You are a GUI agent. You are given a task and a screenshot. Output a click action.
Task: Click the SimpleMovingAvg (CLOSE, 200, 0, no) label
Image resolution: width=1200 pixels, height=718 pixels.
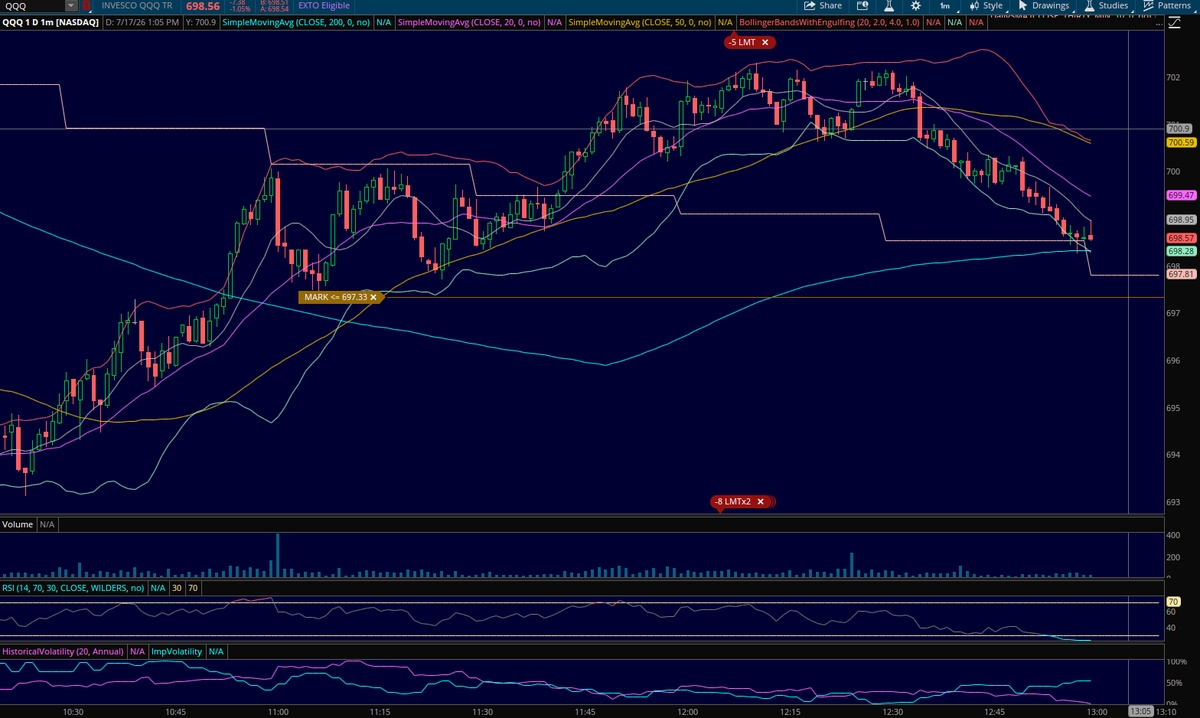(x=295, y=21)
